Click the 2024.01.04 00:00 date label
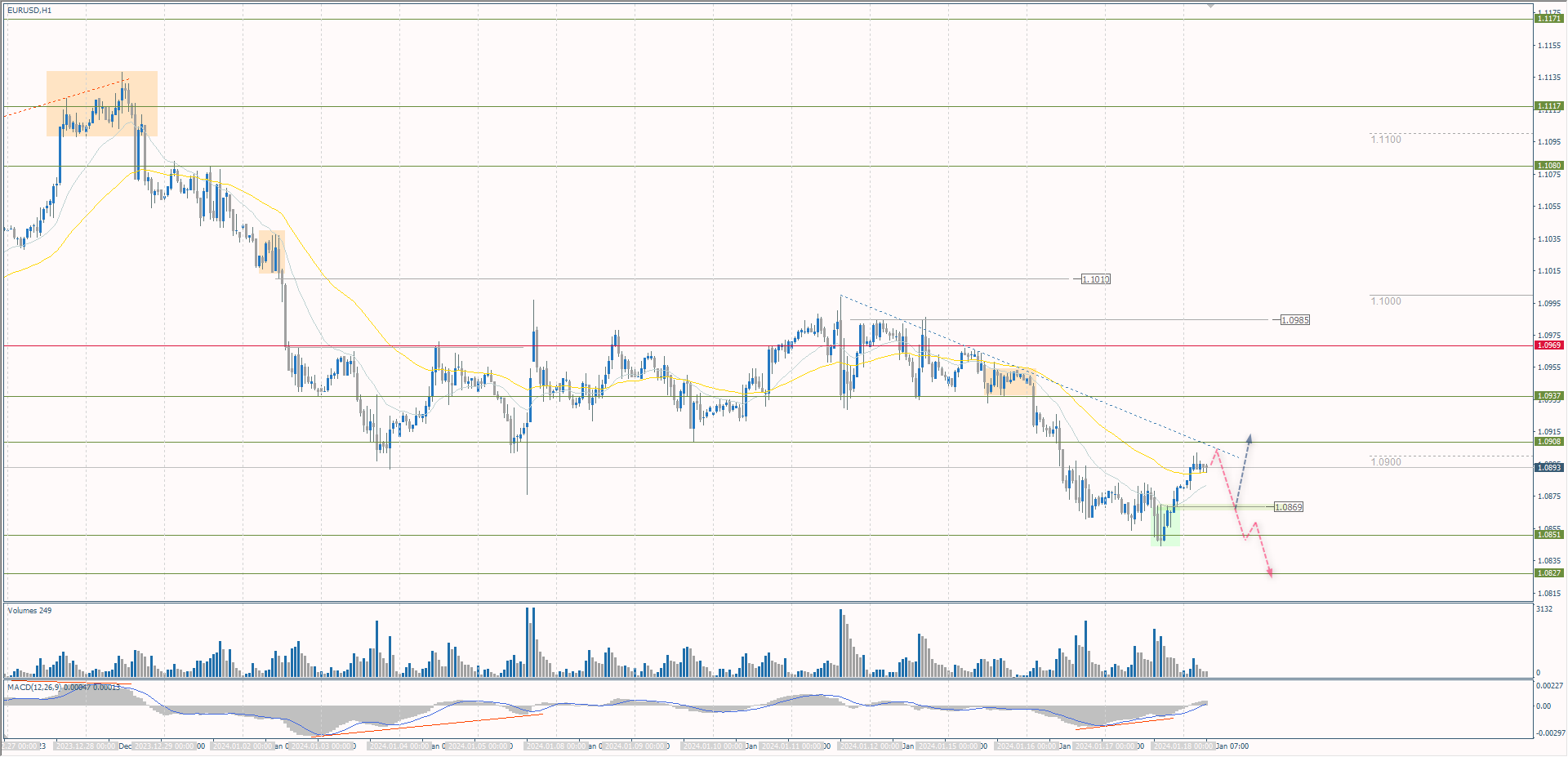 tap(399, 746)
